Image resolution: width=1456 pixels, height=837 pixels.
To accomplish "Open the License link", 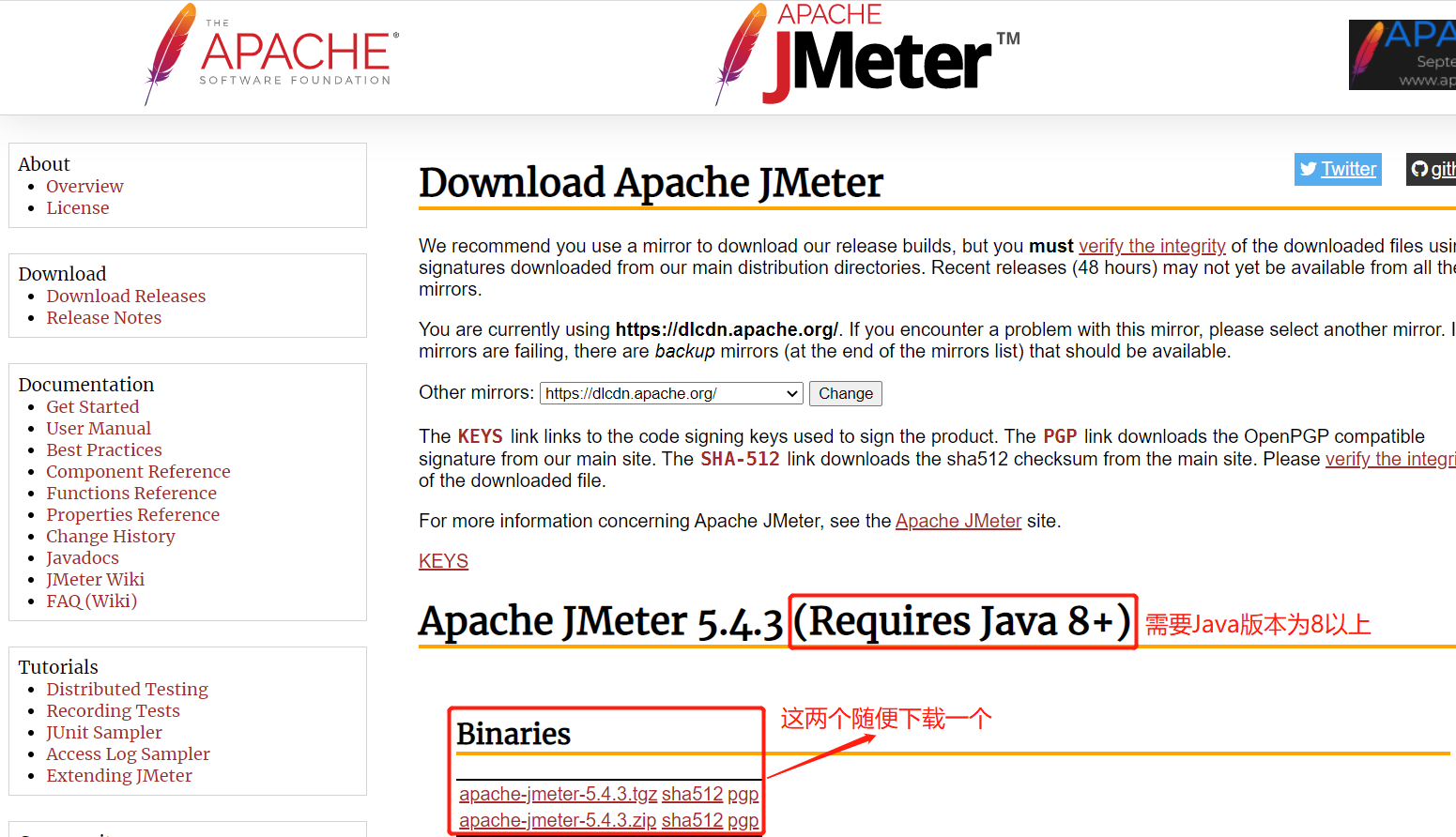I will (x=78, y=207).
